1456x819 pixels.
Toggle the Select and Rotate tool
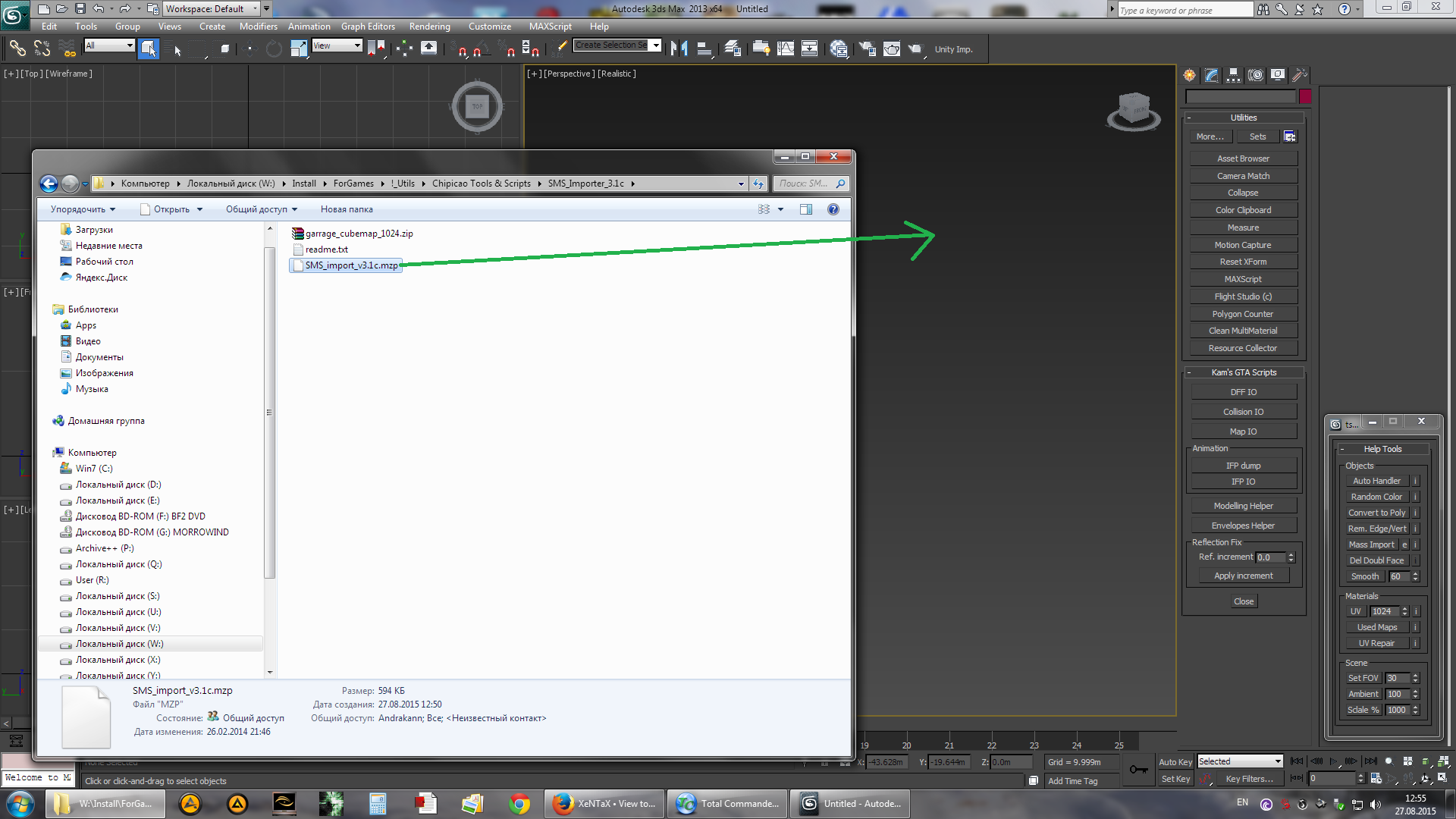coord(274,49)
